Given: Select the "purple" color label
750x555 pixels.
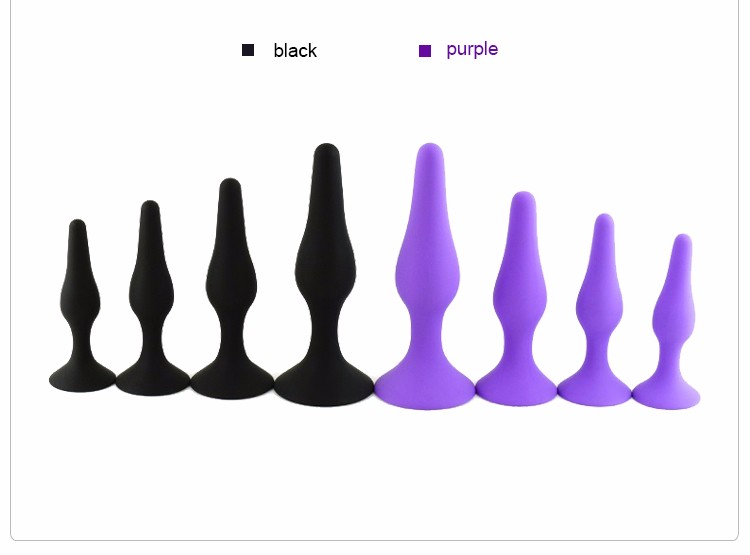Looking at the screenshot, I should coord(472,50).
